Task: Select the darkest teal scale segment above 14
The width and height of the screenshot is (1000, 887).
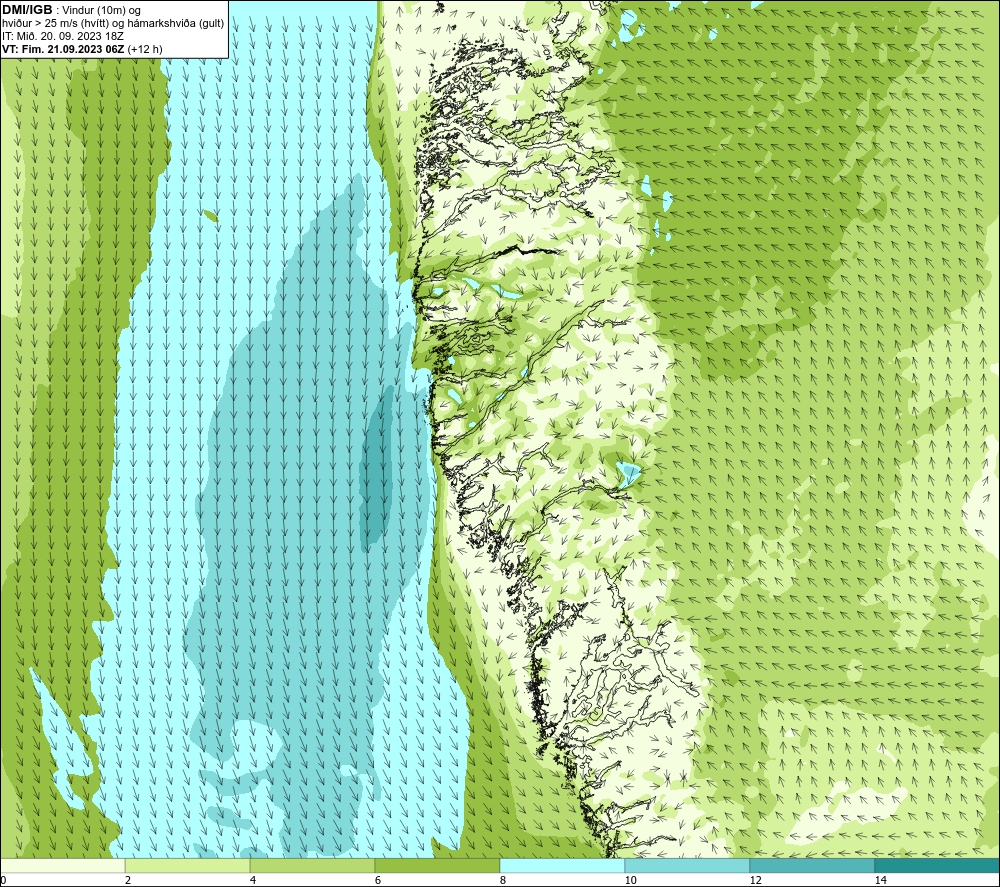Action: pyautogui.click(x=938, y=866)
